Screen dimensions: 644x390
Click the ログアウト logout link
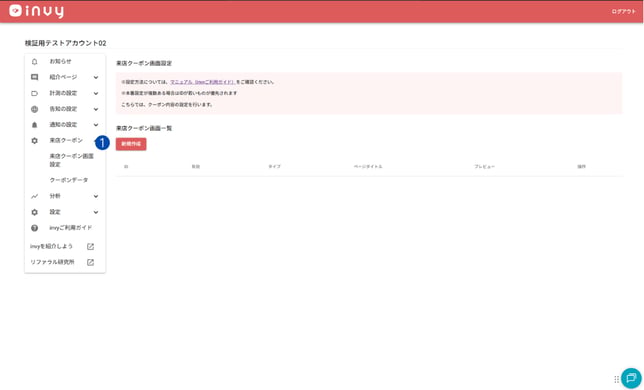(x=623, y=11)
